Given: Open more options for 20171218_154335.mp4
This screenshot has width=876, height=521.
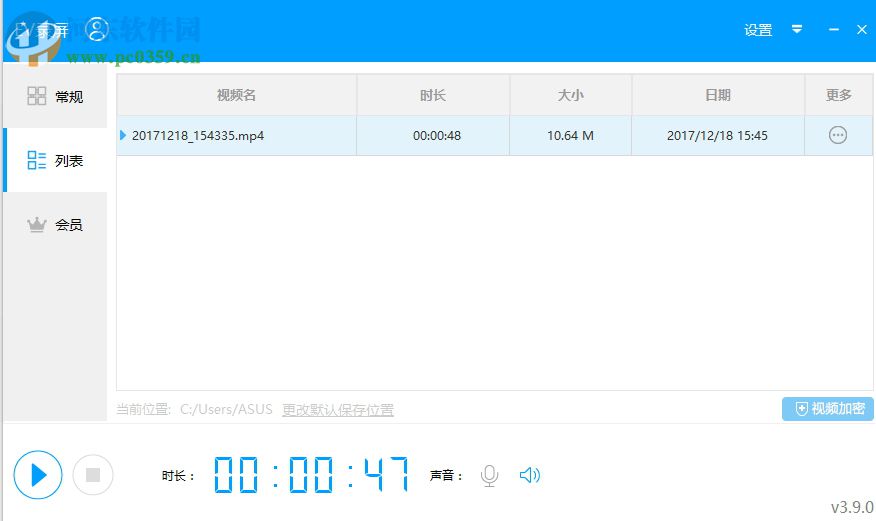Looking at the screenshot, I should coord(837,135).
